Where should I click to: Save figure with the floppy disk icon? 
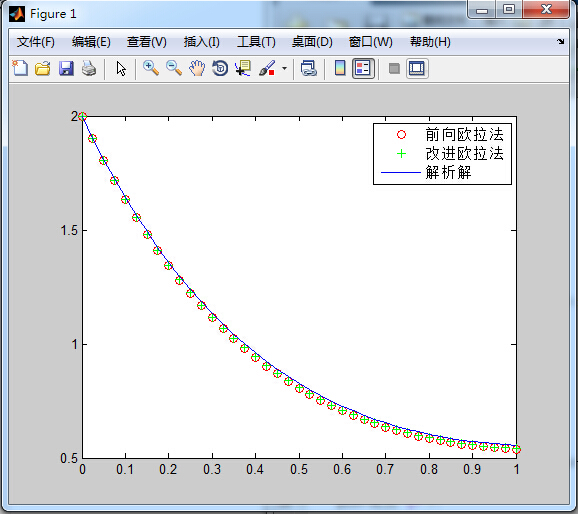click(66, 69)
